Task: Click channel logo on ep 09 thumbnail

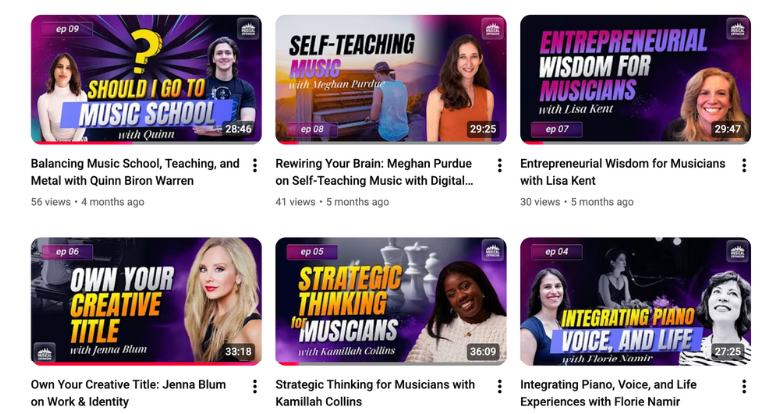Action: [x=248, y=29]
